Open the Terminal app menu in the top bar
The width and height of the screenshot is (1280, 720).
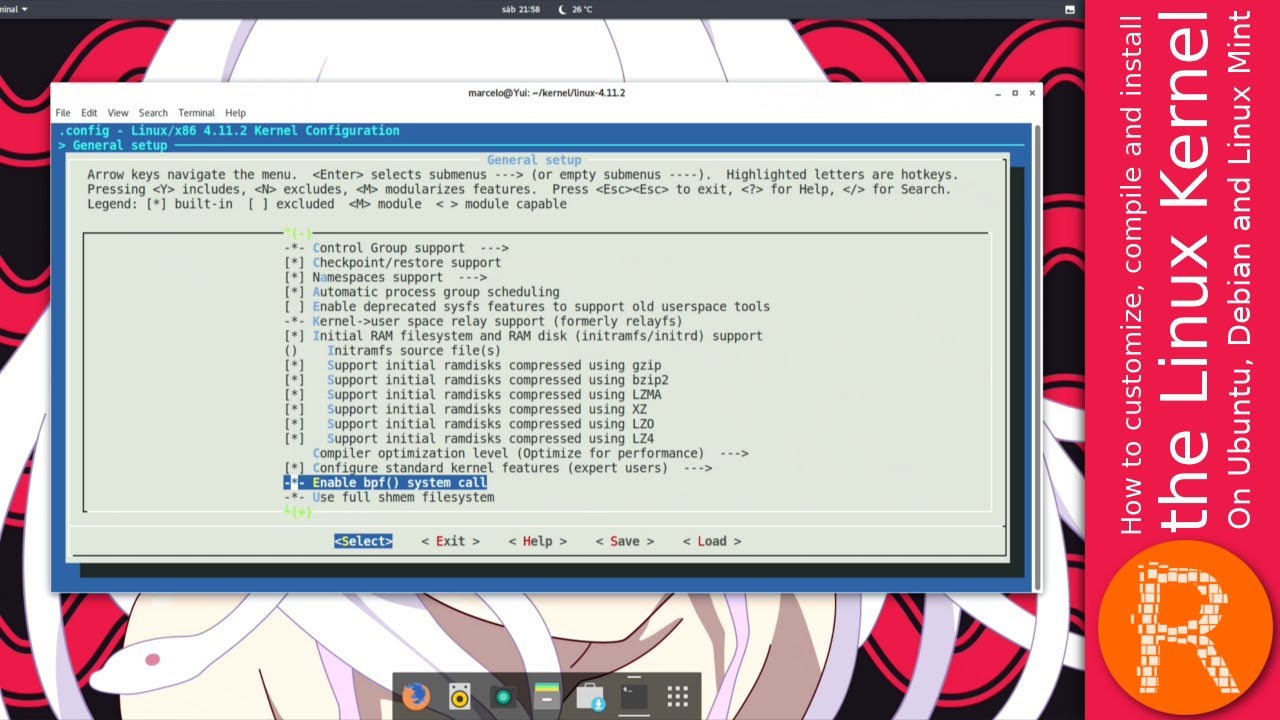click(14, 9)
